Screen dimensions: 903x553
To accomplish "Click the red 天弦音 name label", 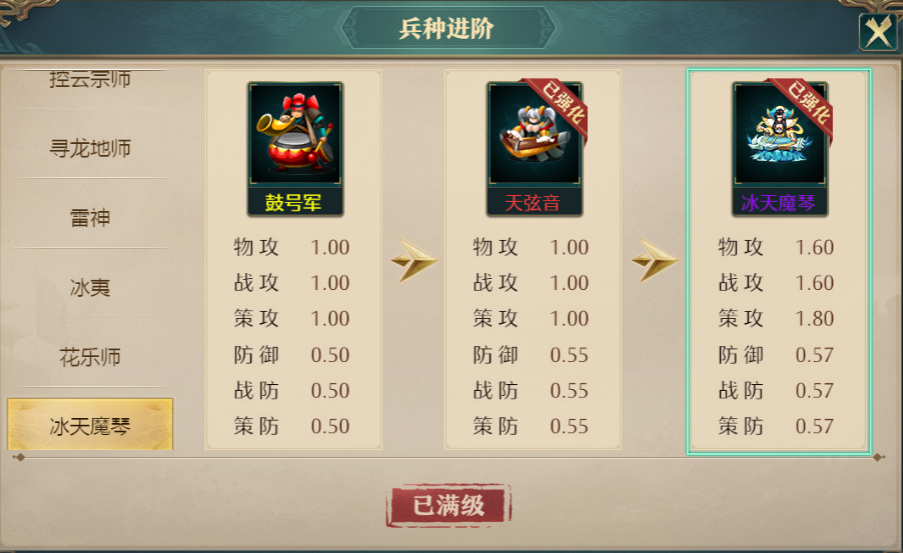I will pyautogui.click(x=534, y=203).
